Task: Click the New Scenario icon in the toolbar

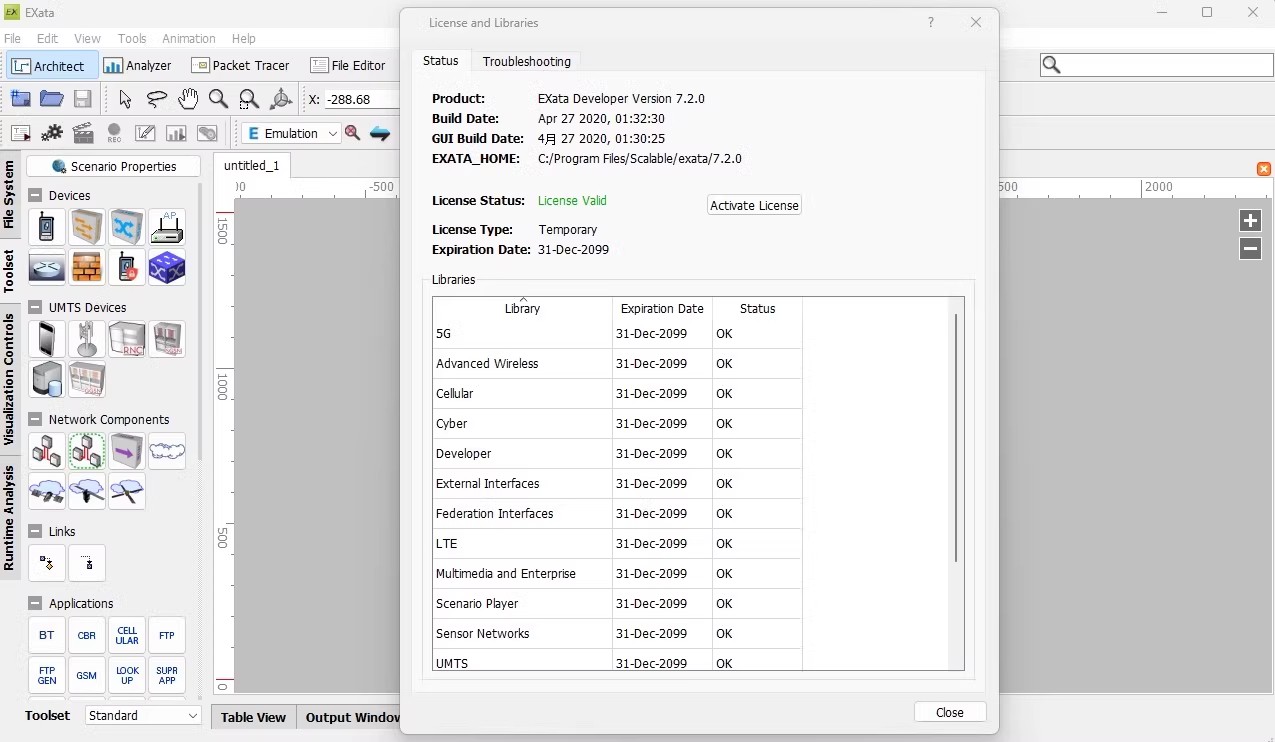Action: [21, 99]
